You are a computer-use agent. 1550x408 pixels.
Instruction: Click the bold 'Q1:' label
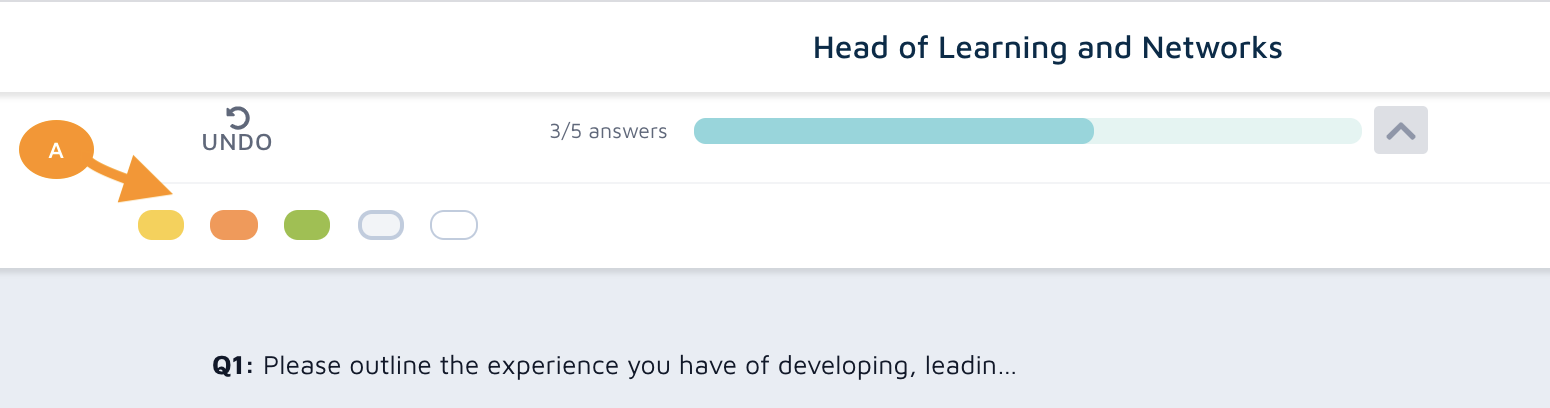click(x=235, y=367)
